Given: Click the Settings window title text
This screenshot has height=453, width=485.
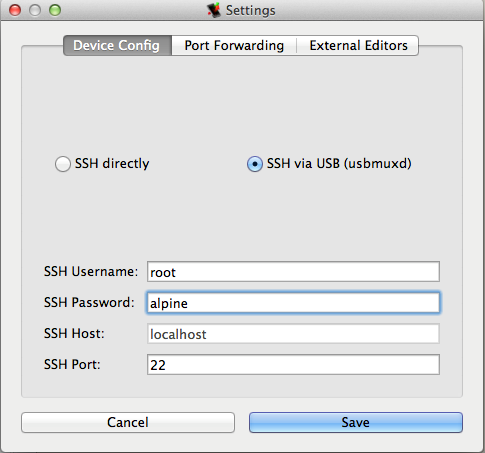Looking at the screenshot, I should tap(251, 11).
